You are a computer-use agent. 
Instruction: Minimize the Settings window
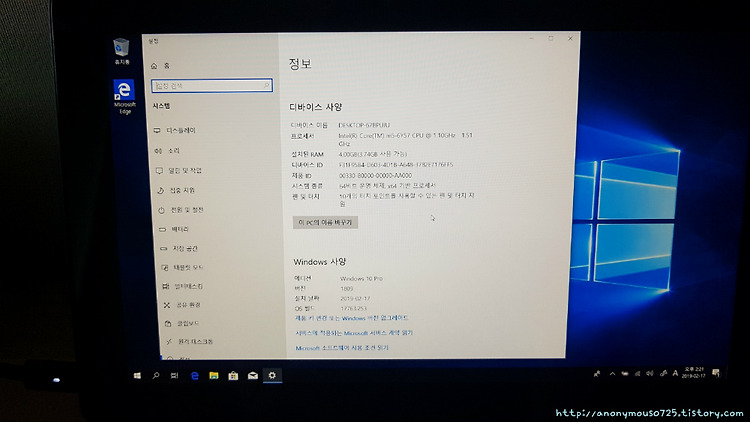point(531,38)
